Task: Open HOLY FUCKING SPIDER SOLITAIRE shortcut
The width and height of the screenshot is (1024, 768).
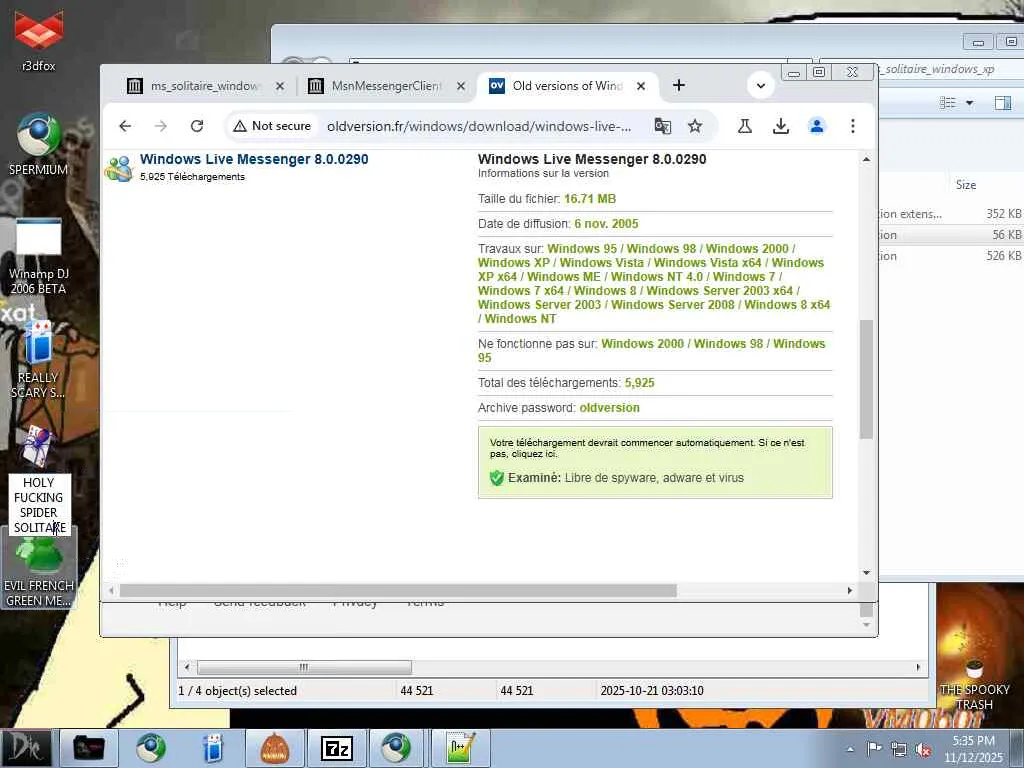Action: click(39, 480)
